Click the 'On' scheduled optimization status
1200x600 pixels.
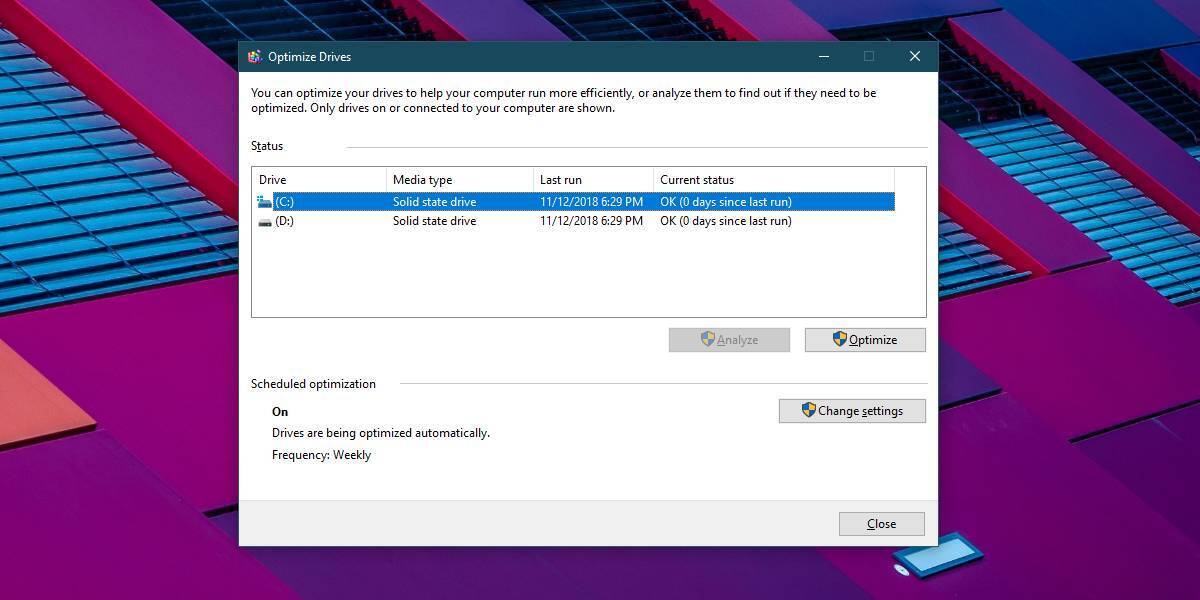point(280,412)
